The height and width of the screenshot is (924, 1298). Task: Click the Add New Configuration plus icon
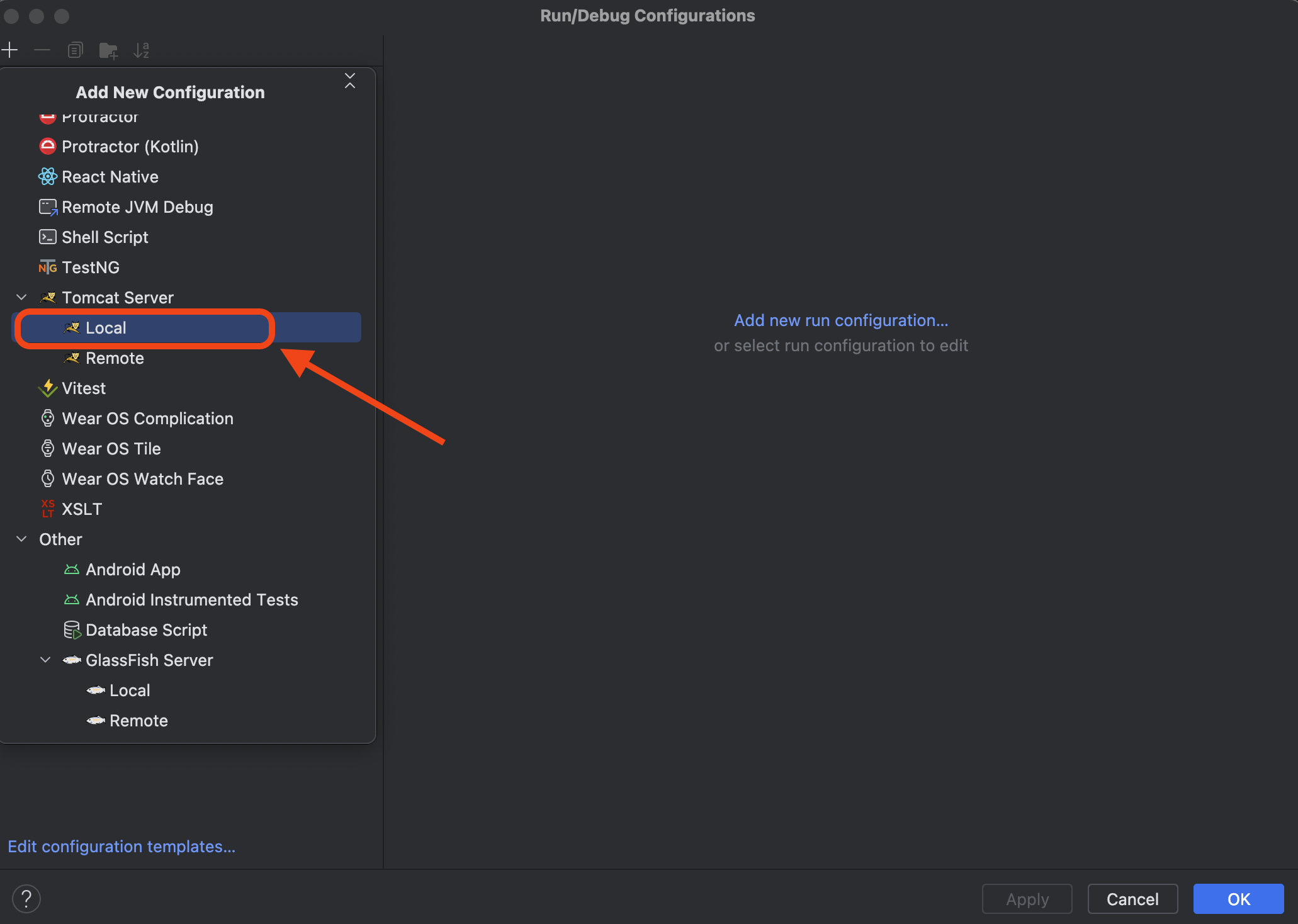tap(10, 50)
